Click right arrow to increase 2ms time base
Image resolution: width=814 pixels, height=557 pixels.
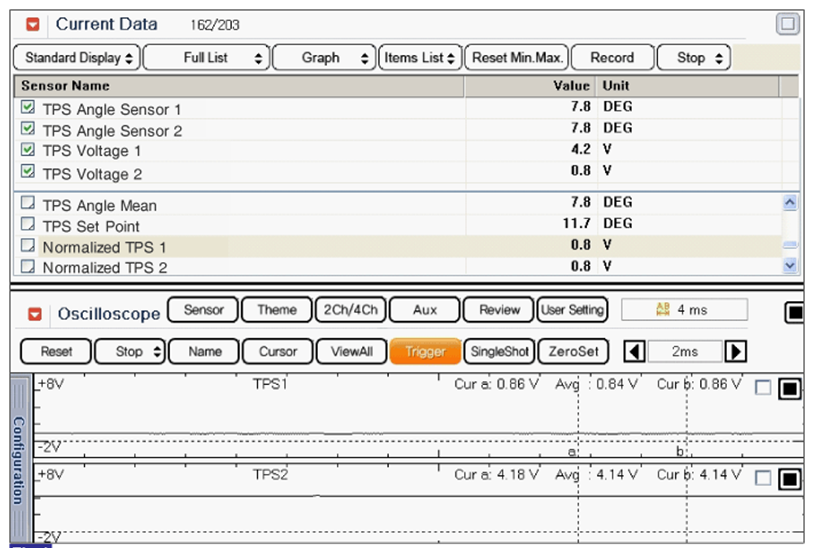coord(735,351)
